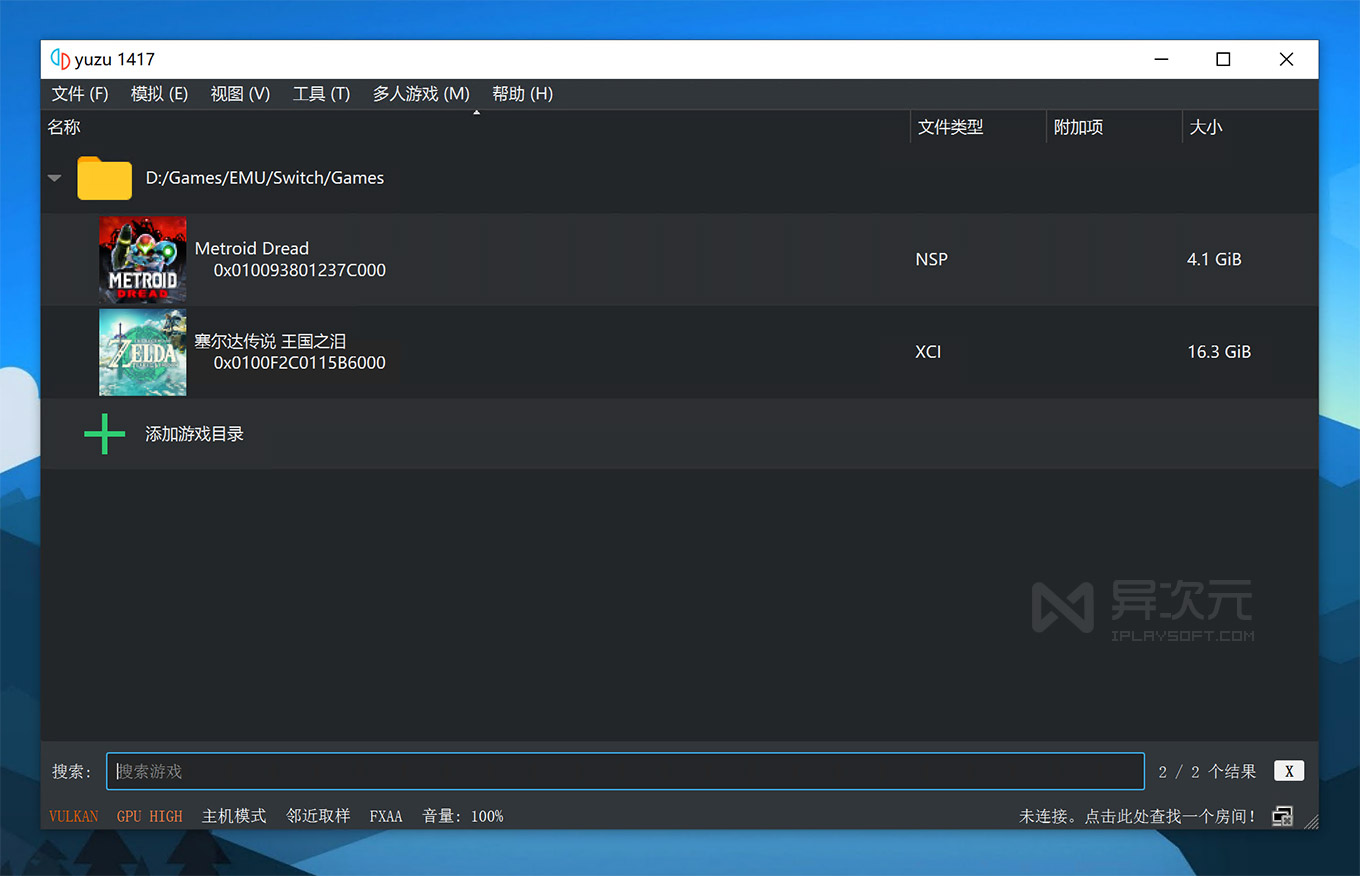Sort by the 附加项 column header
The width and height of the screenshot is (1360, 876).
[x=1078, y=127]
